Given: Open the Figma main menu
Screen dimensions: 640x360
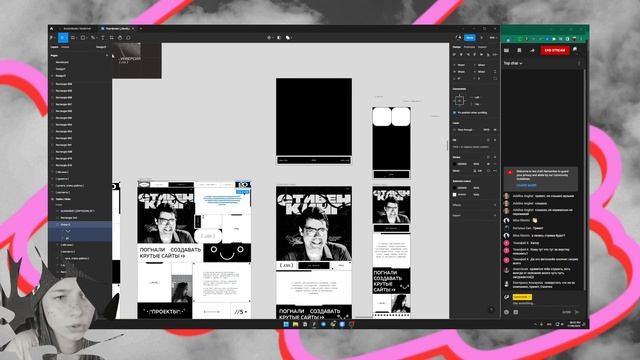Looking at the screenshot, I should point(52,38).
